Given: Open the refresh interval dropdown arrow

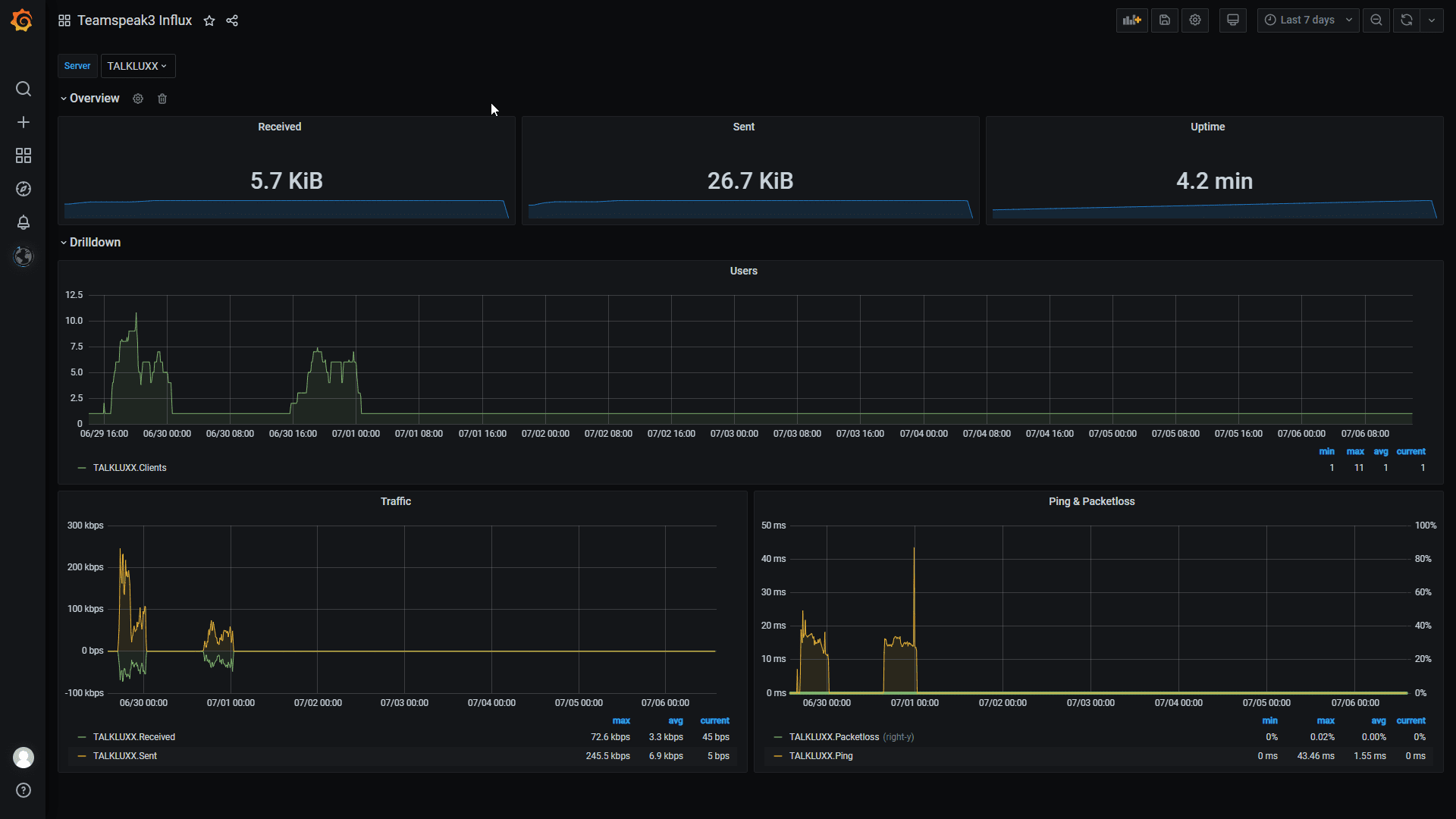Looking at the screenshot, I should click(x=1432, y=20).
